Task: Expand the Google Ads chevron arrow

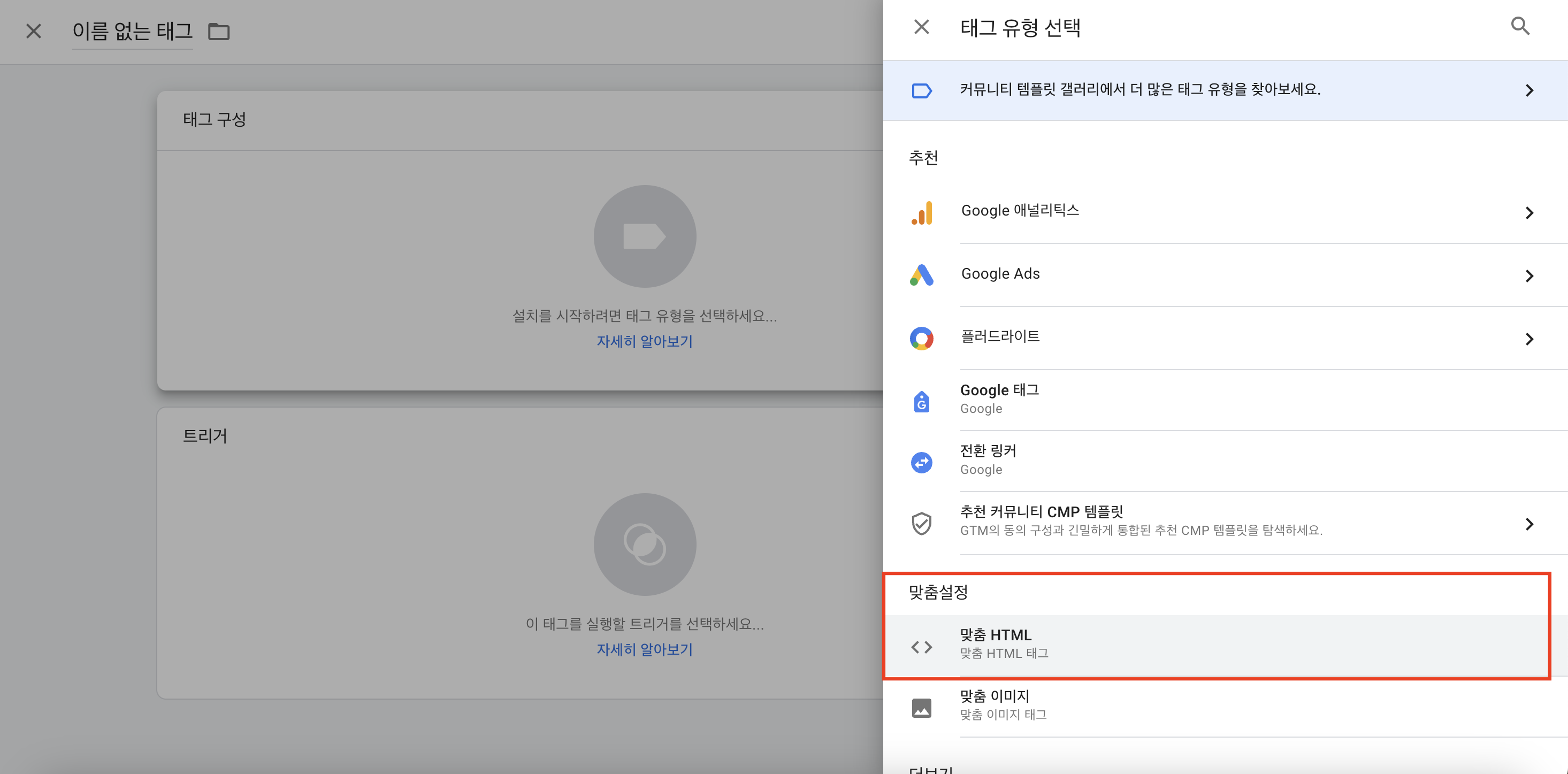Action: [1529, 276]
